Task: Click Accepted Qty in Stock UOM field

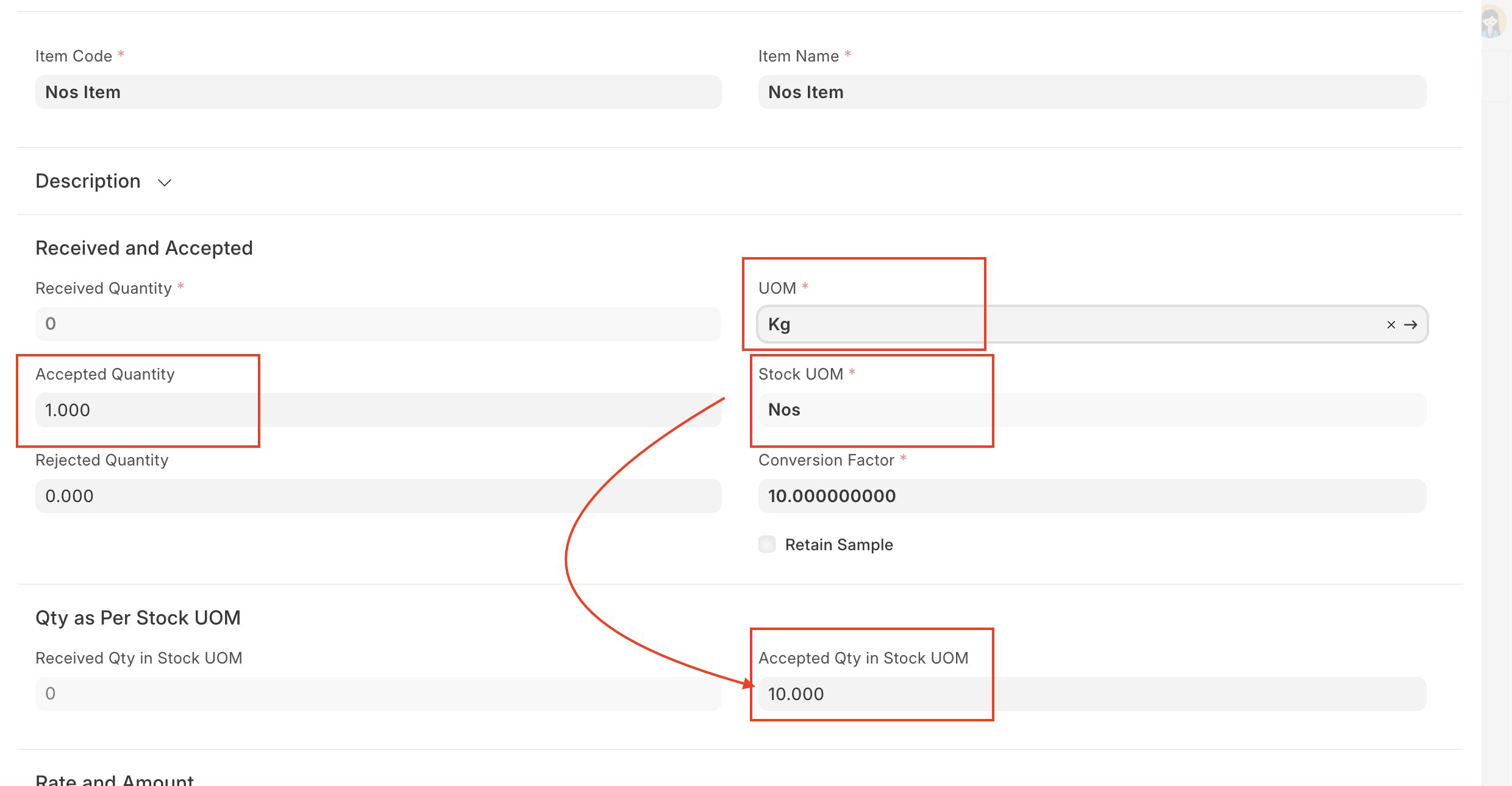Action: point(1091,693)
